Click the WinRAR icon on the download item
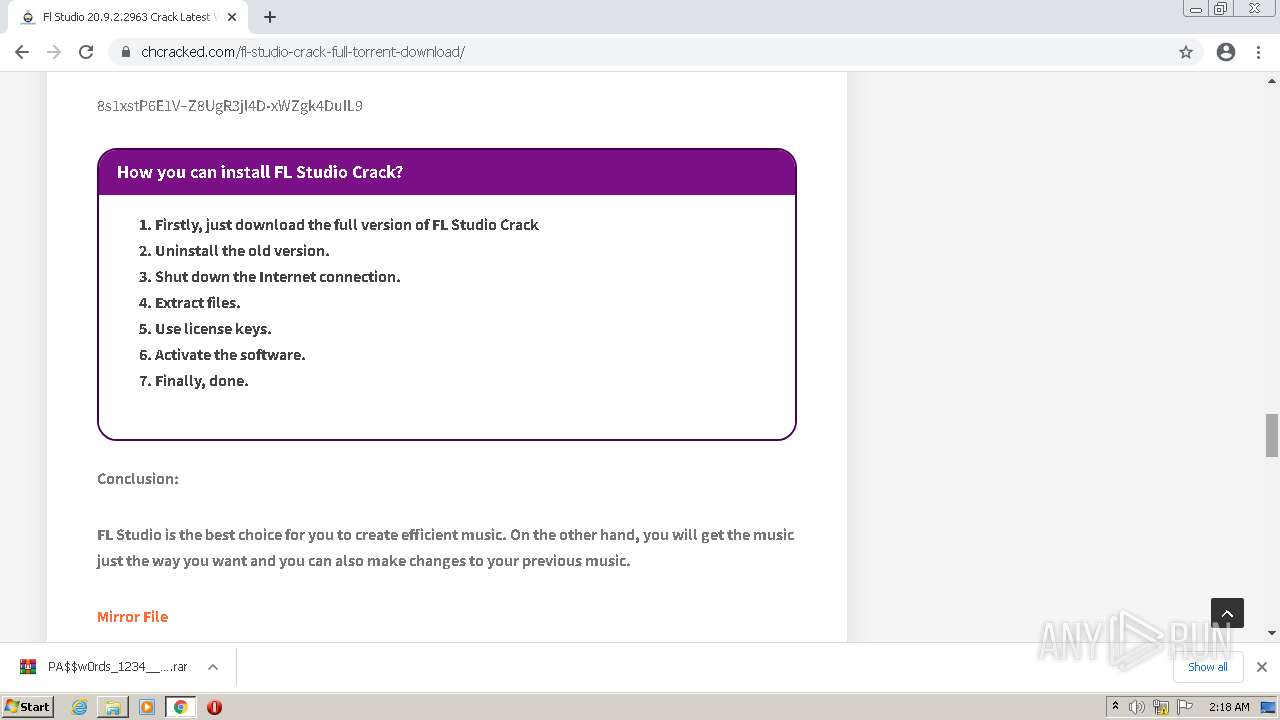The height and width of the screenshot is (720, 1280). [x=28, y=667]
